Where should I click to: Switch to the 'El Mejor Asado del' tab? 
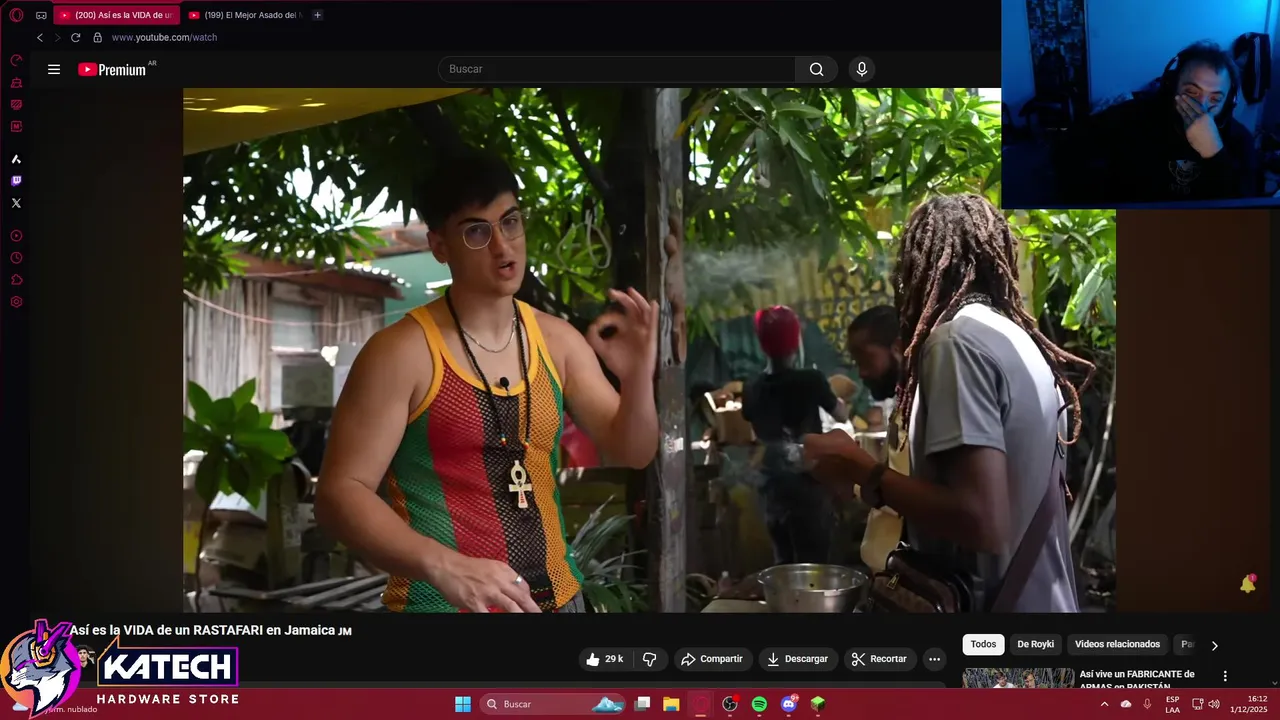(x=245, y=15)
